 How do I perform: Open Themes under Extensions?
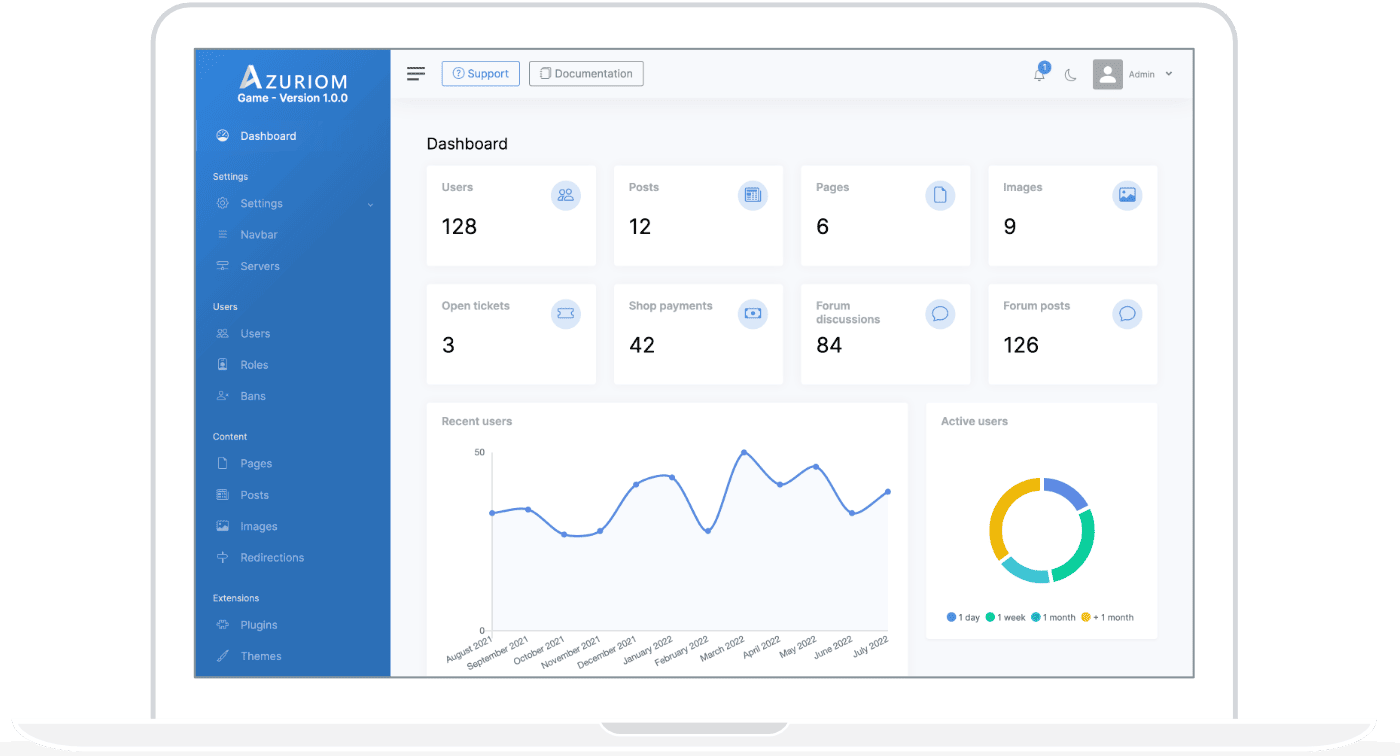click(261, 656)
